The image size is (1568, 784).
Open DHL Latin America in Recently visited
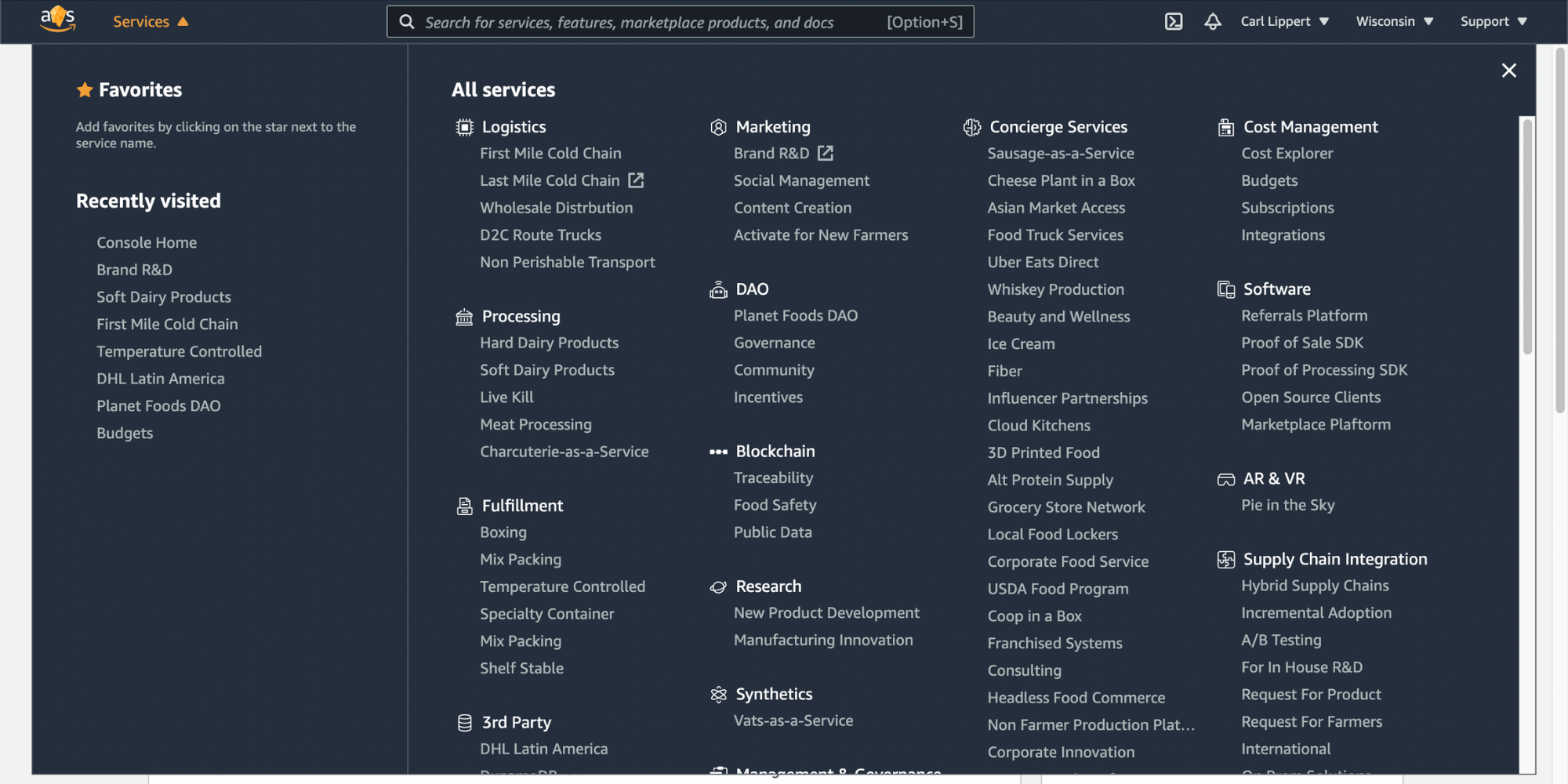tap(161, 379)
